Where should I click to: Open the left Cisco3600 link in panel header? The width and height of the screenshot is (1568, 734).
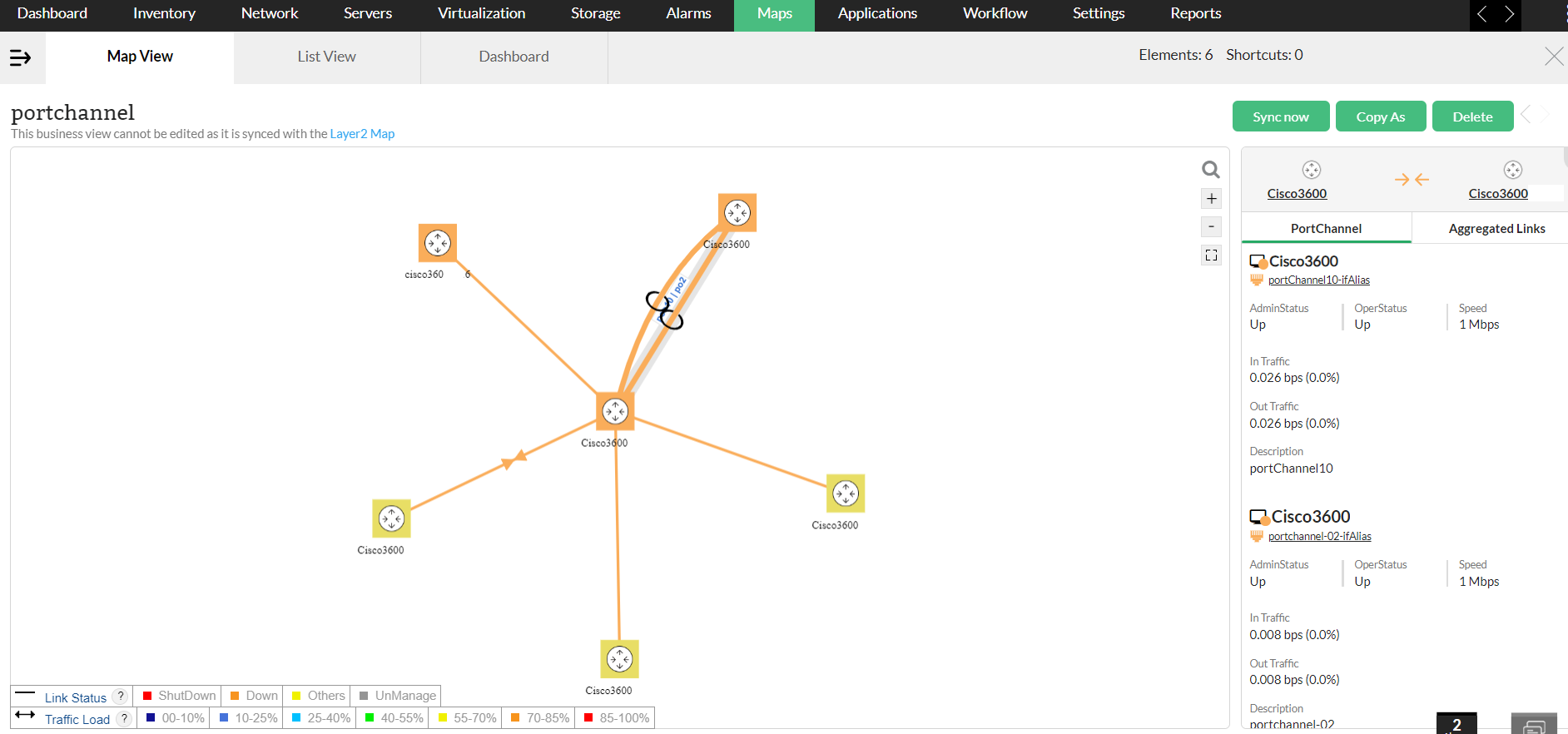pyautogui.click(x=1297, y=194)
